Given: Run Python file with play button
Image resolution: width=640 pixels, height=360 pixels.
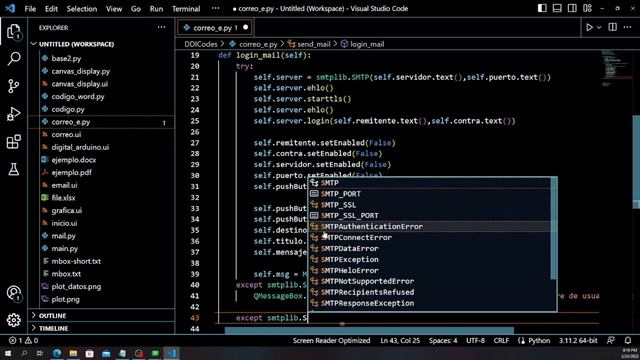Looking at the screenshot, I should pos(589,27).
